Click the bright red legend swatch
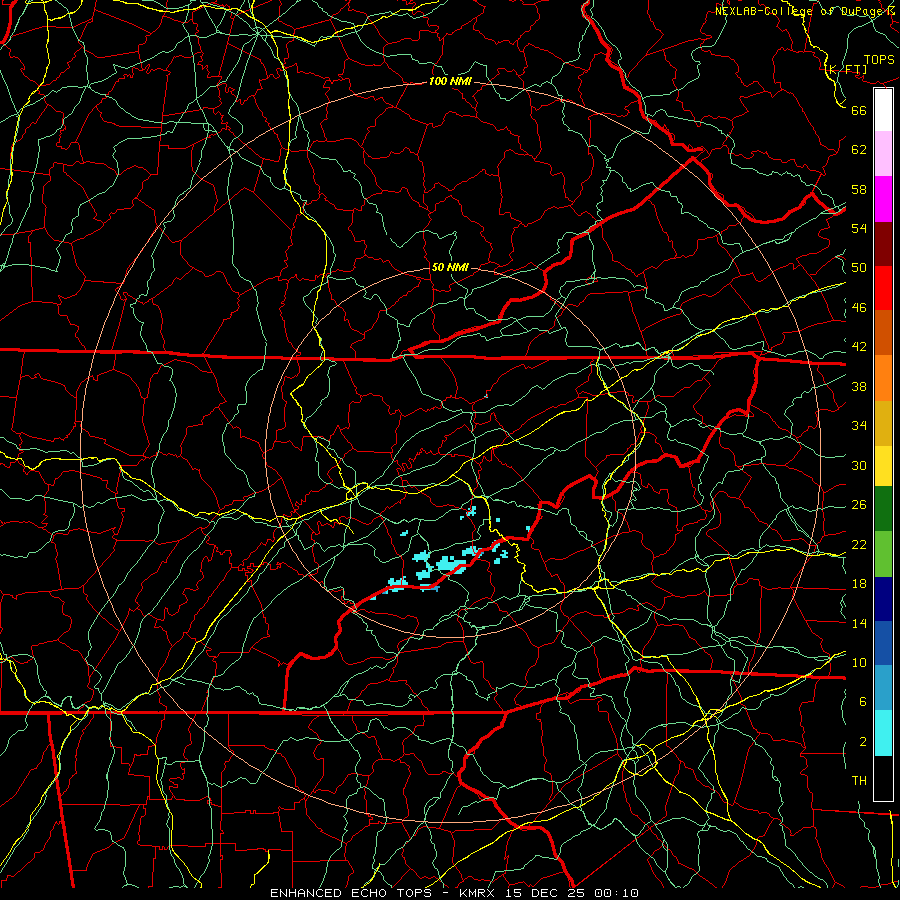This screenshot has height=900, width=900. pos(883,288)
